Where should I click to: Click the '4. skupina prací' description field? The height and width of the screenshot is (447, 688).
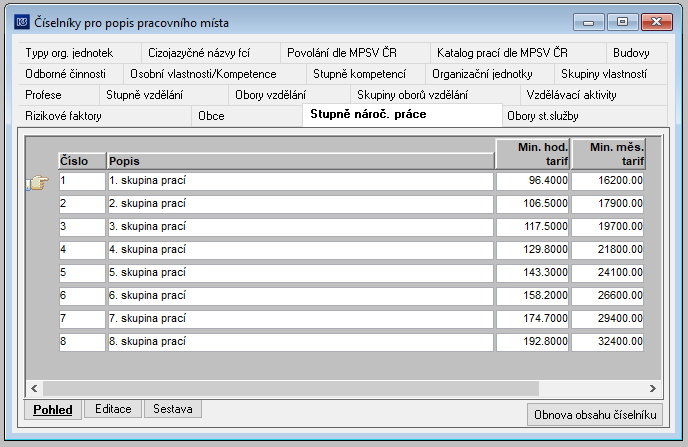tap(301, 250)
